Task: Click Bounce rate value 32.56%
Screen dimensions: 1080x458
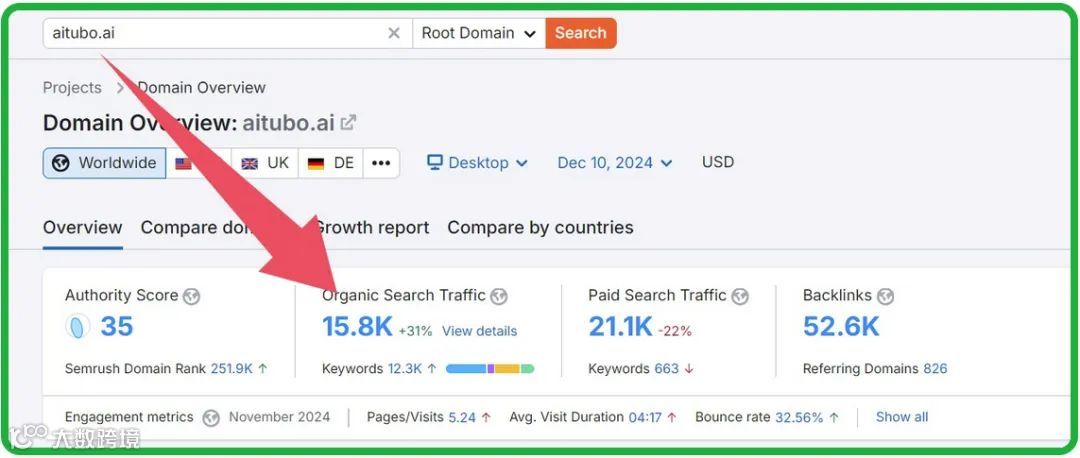Action: coord(799,417)
